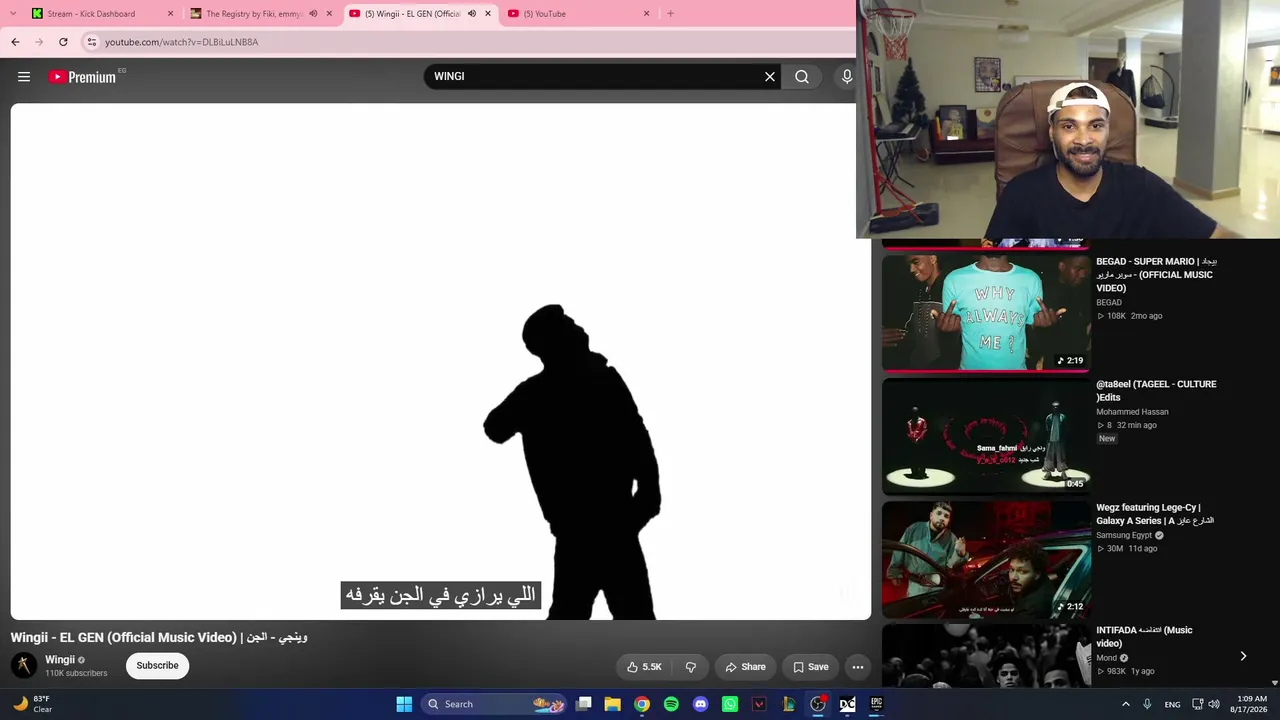Open Task View on the taskbar
Screen dimensions: 1280x720
pos(584,704)
